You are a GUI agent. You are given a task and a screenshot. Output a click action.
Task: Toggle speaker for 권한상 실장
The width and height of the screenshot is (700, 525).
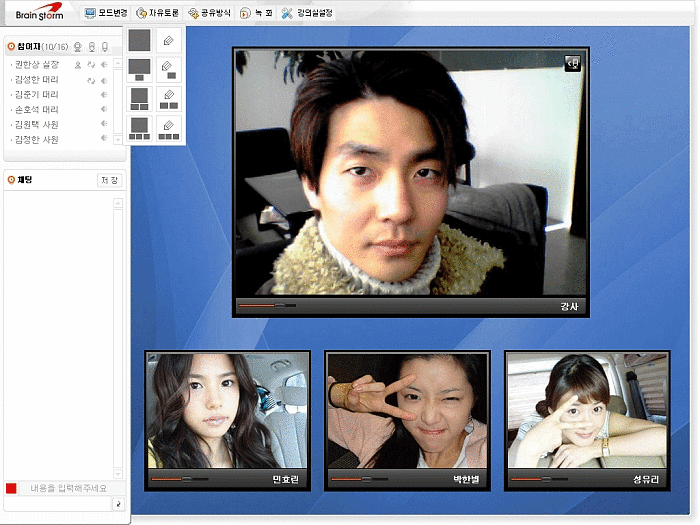tap(103, 64)
